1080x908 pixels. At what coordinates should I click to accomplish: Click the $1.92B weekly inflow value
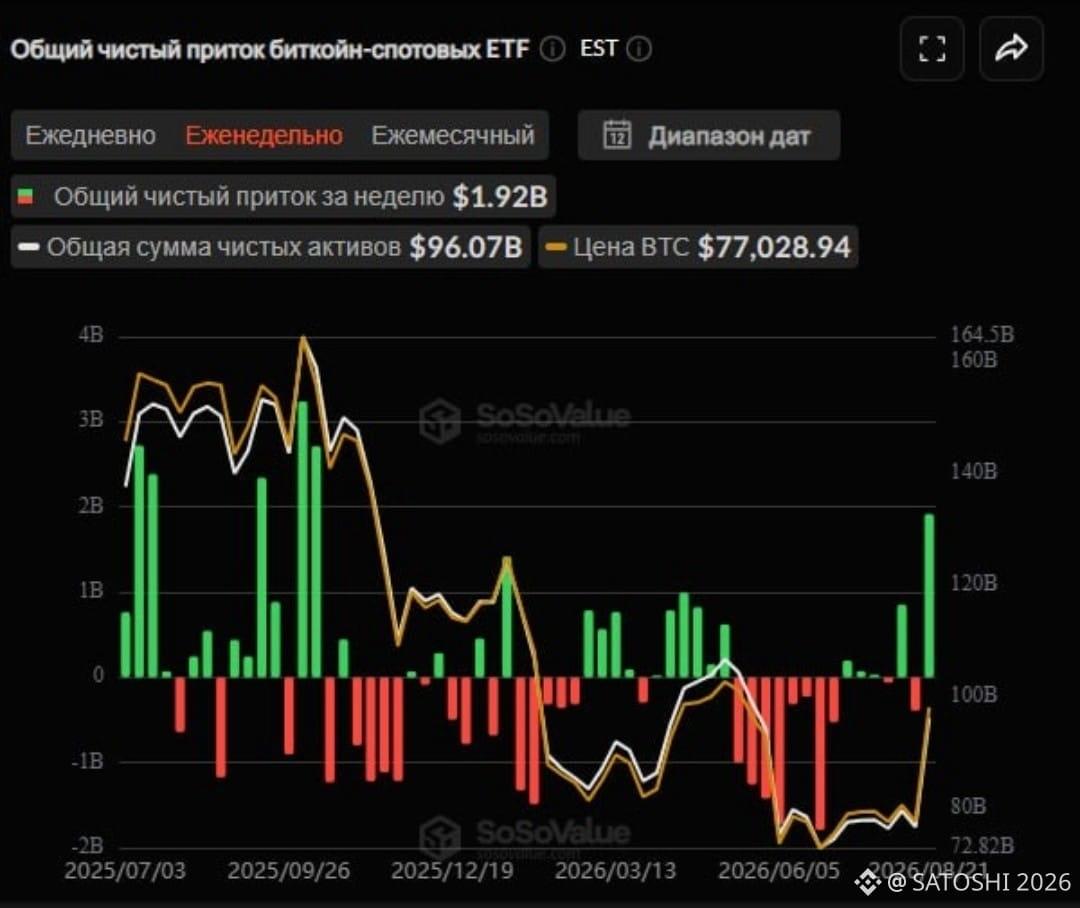click(x=499, y=197)
